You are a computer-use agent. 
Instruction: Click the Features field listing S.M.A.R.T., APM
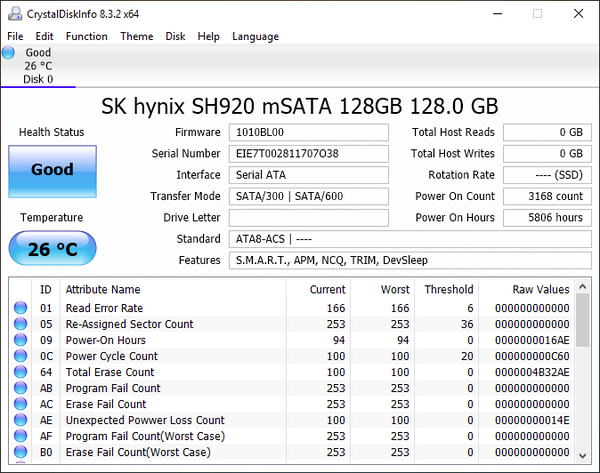410,261
